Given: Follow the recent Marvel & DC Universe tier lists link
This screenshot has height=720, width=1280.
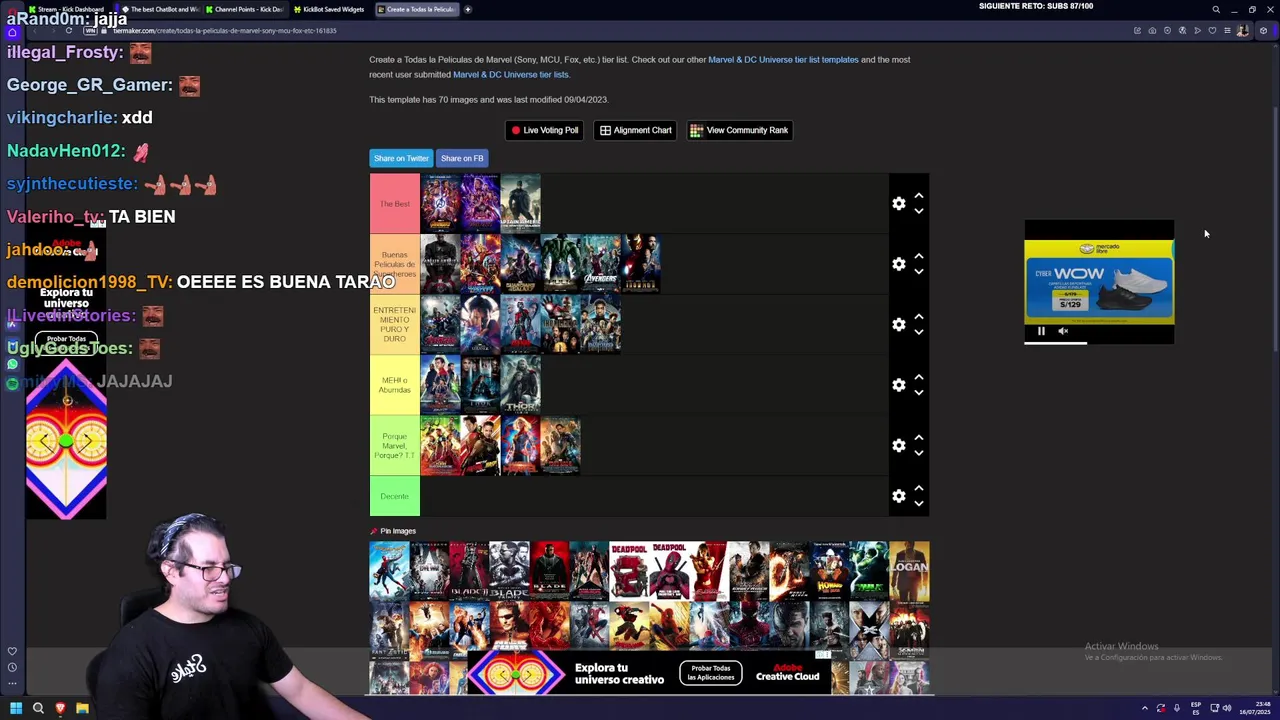Looking at the screenshot, I should point(511,75).
